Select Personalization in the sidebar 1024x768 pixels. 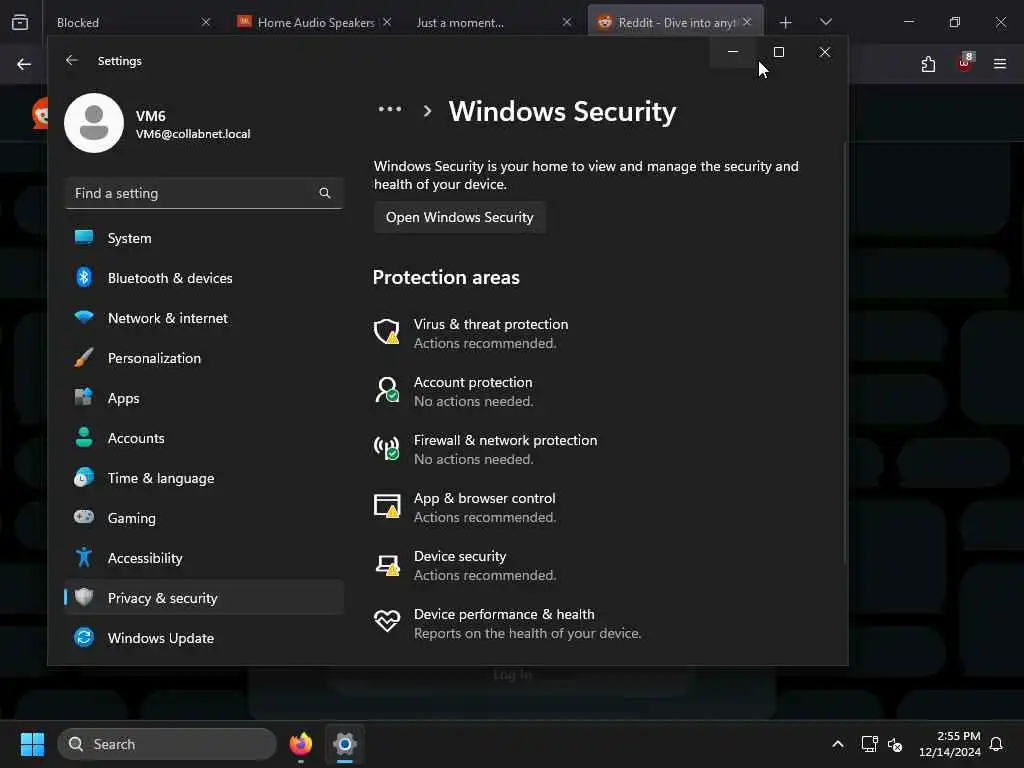(204, 358)
